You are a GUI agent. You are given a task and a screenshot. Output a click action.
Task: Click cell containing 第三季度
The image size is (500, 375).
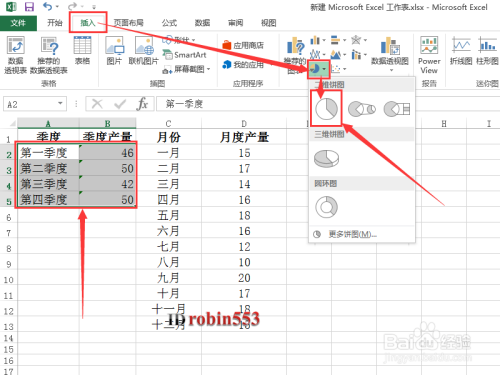(48, 184)
